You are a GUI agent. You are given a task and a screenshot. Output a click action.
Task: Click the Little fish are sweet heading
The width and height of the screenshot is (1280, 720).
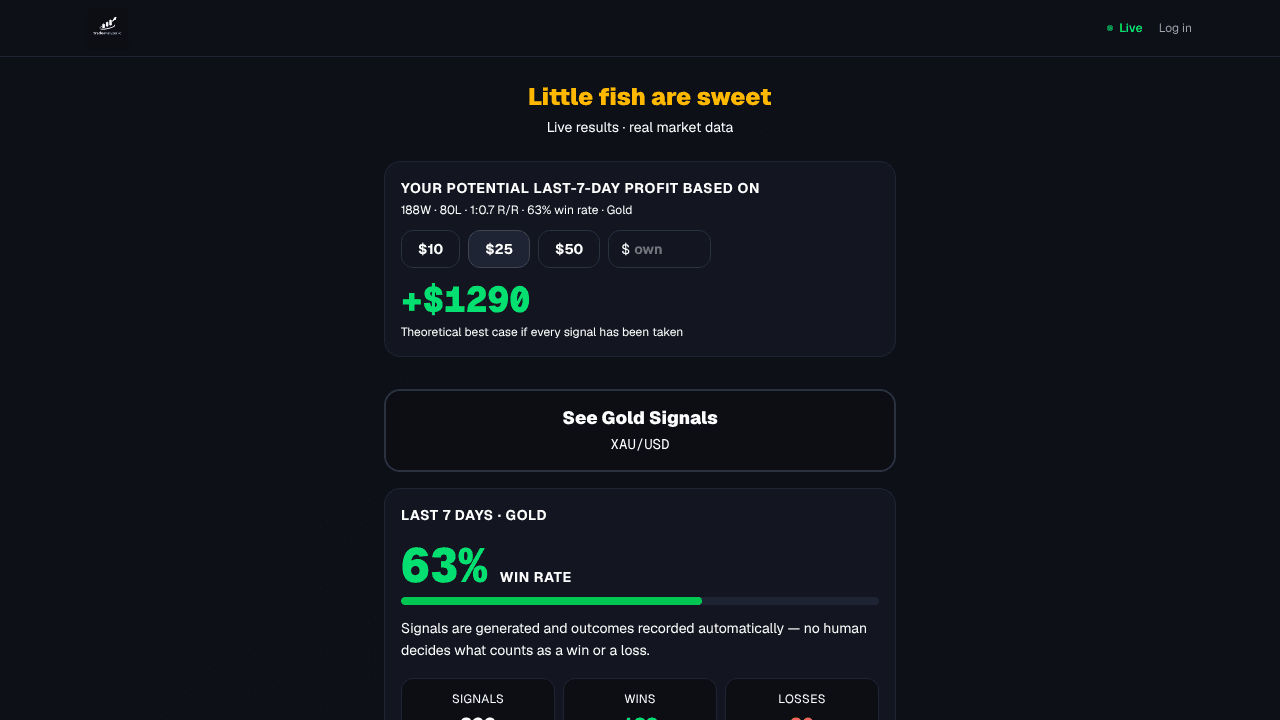point(650,97)
